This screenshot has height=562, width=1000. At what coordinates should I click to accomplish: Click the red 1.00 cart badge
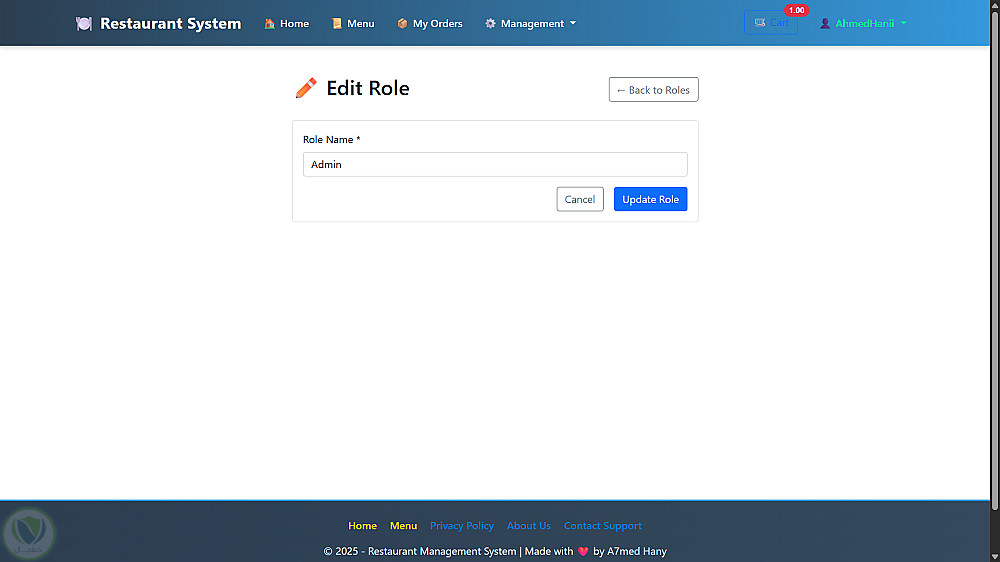797,10
